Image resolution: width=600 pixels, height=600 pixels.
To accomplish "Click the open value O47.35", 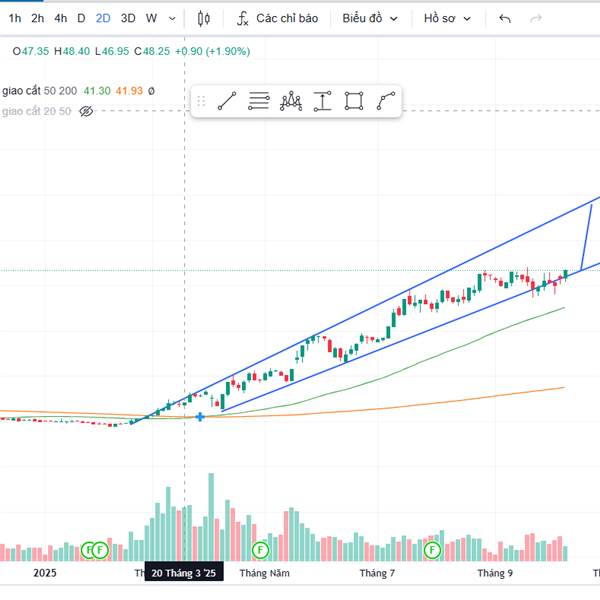I will point(31,51).
